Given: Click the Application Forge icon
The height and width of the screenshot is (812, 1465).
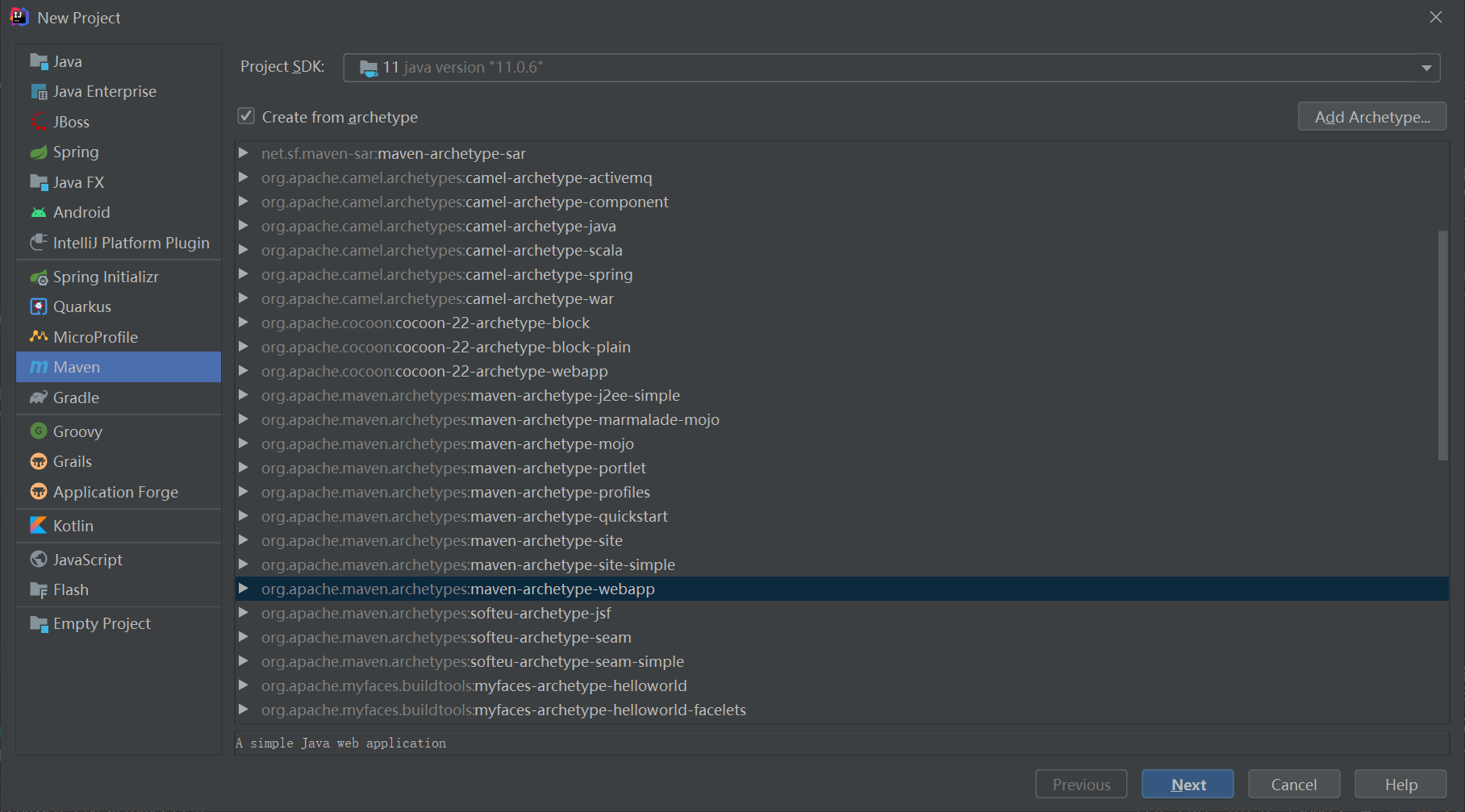Looking at the screenshot, I should click(39, 492).
